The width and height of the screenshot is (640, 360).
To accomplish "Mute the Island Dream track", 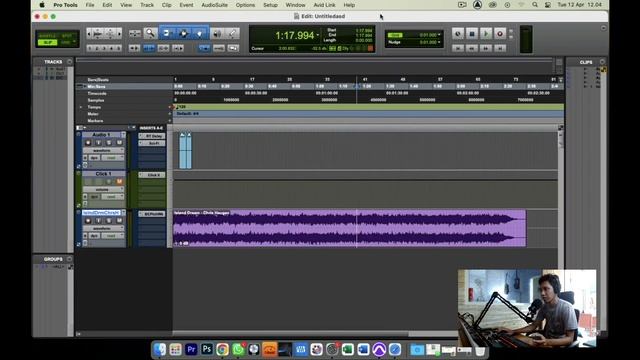I will pos(119,221).
